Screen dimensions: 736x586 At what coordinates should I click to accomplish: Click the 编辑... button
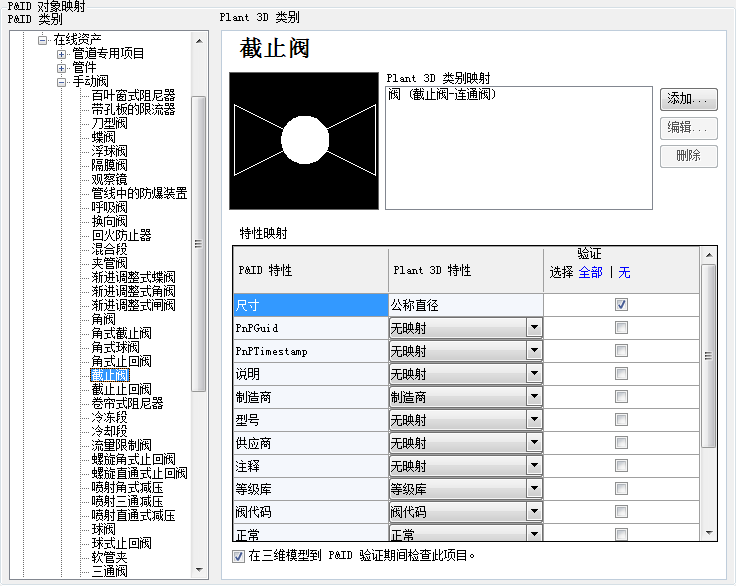pos(689,128)
